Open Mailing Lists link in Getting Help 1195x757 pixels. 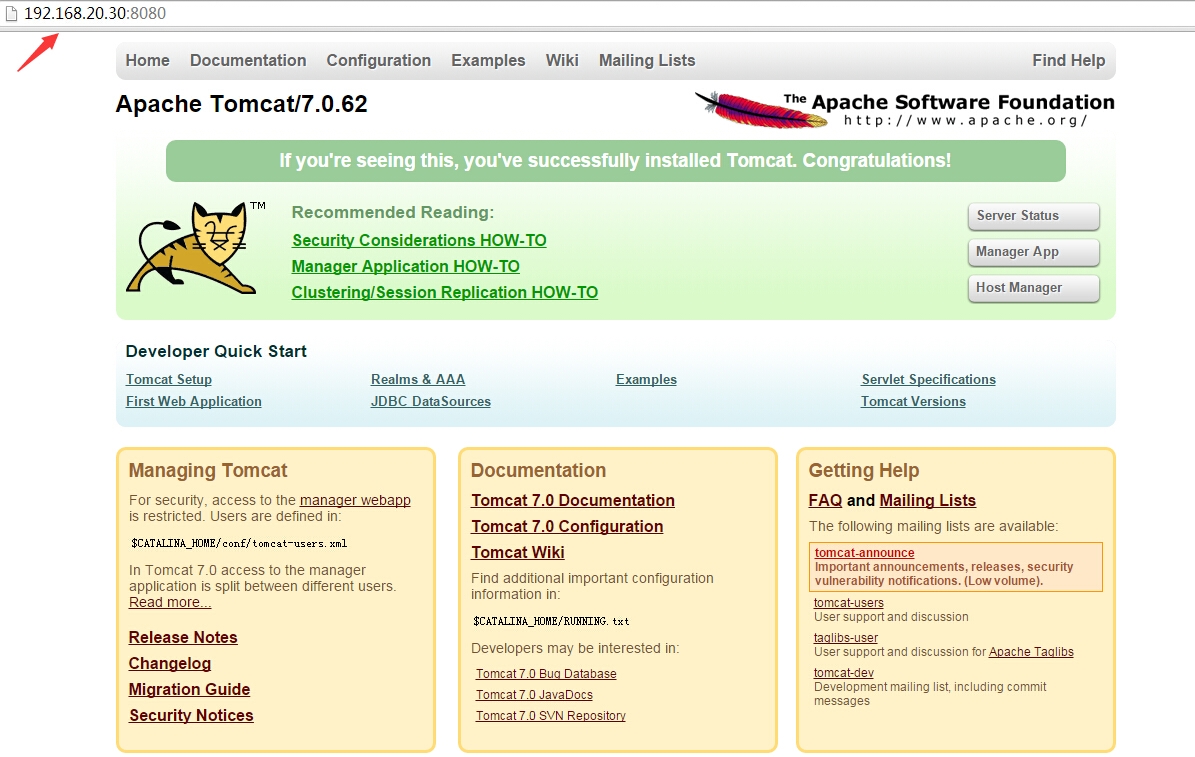[927, 500]
